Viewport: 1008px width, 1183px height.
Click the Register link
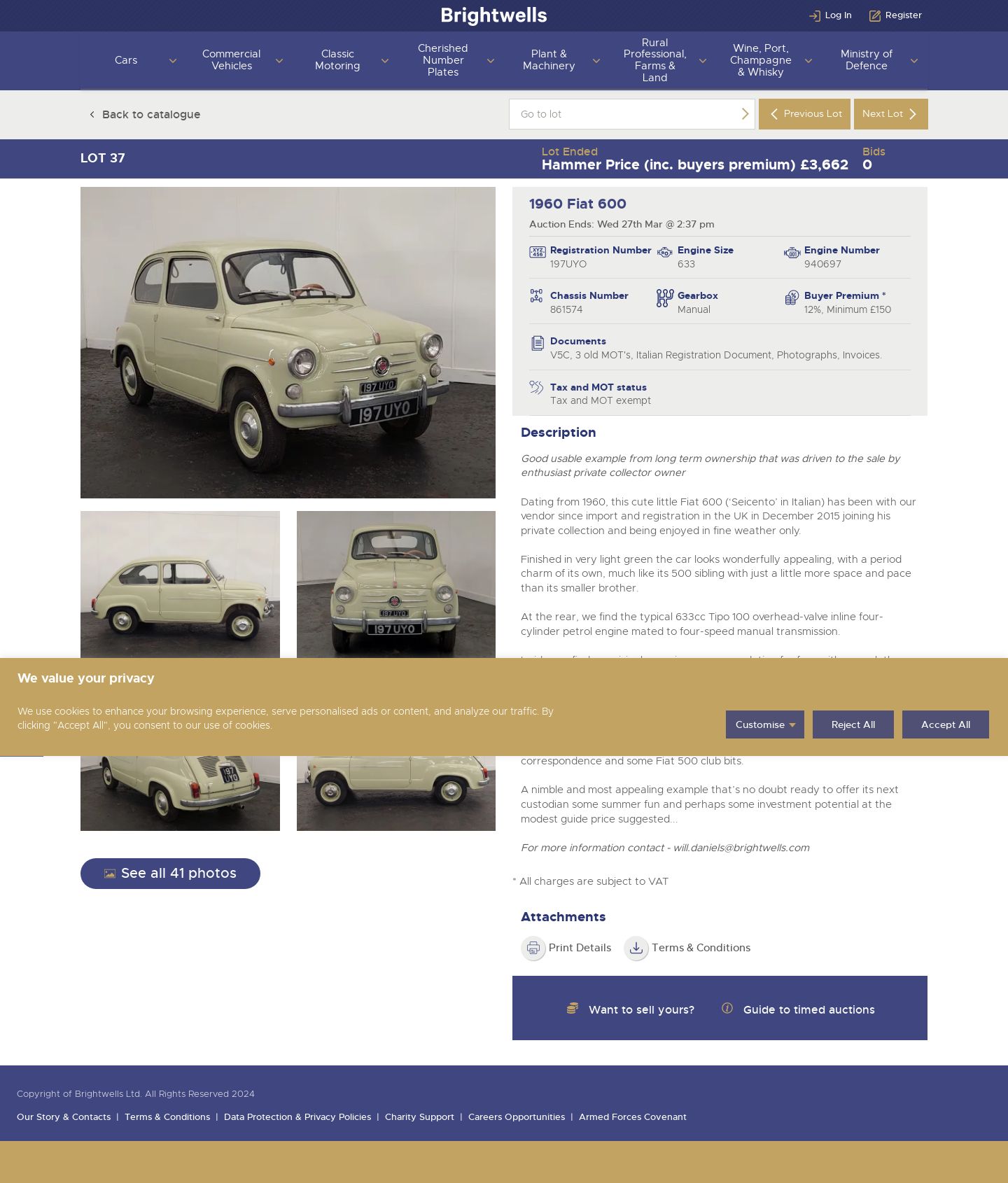pos(903,15)
